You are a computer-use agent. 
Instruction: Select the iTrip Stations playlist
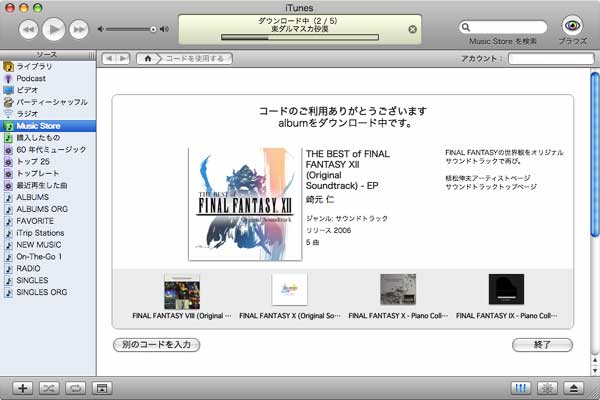click(48, 233)
